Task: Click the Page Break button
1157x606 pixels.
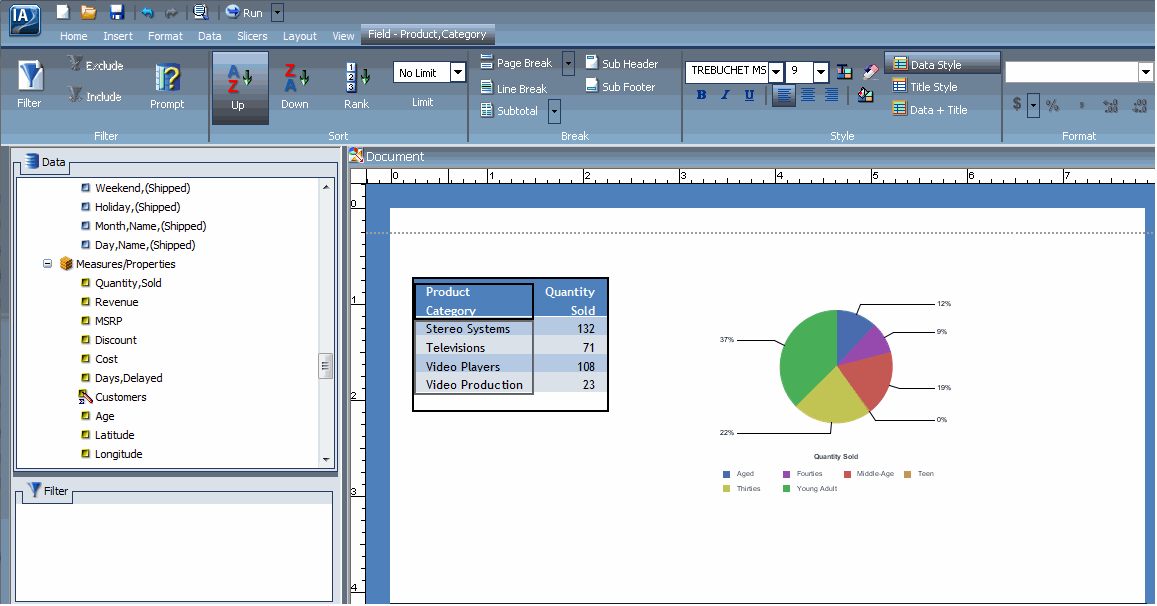Action: tap(517, 63)
